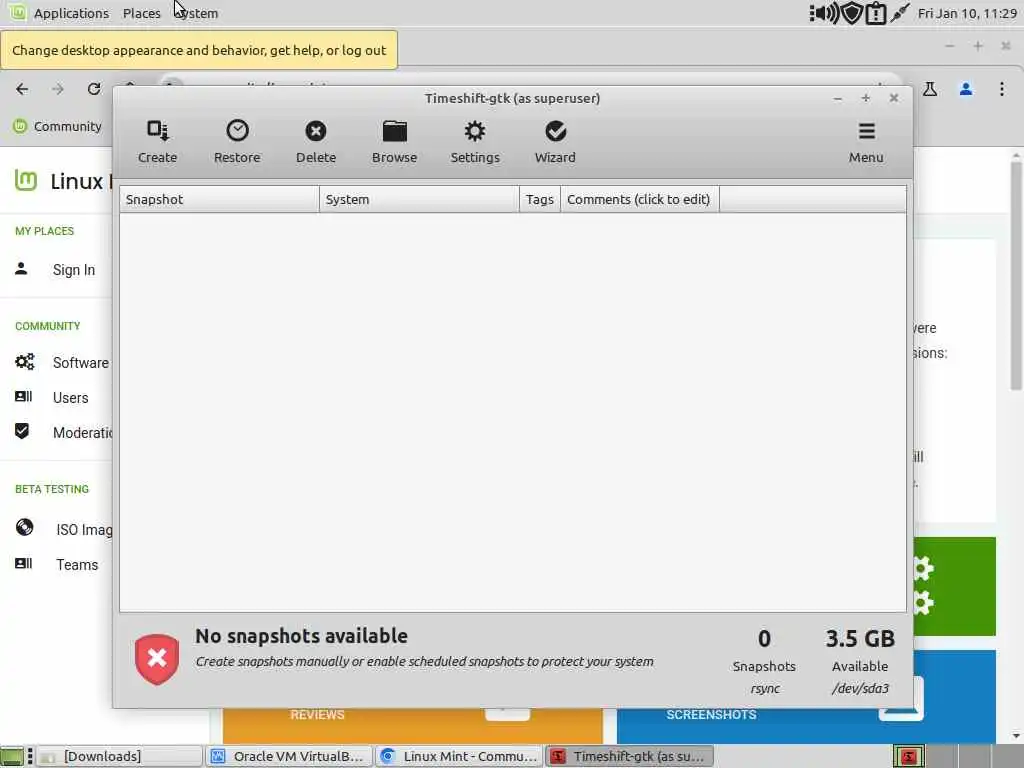Reload the page in the browser

94,89
